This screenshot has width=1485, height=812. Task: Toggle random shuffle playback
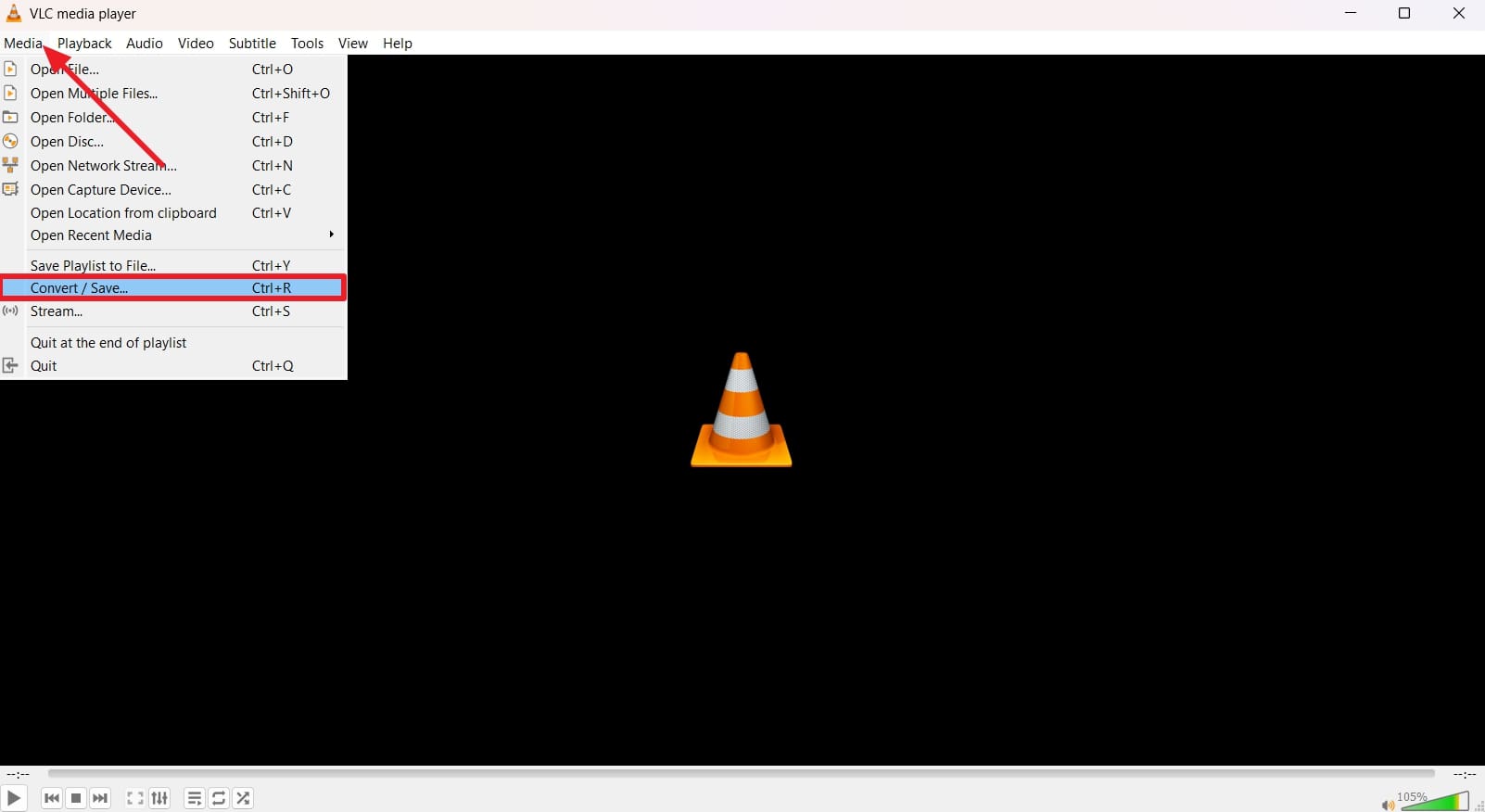click(x=243, y=798)
